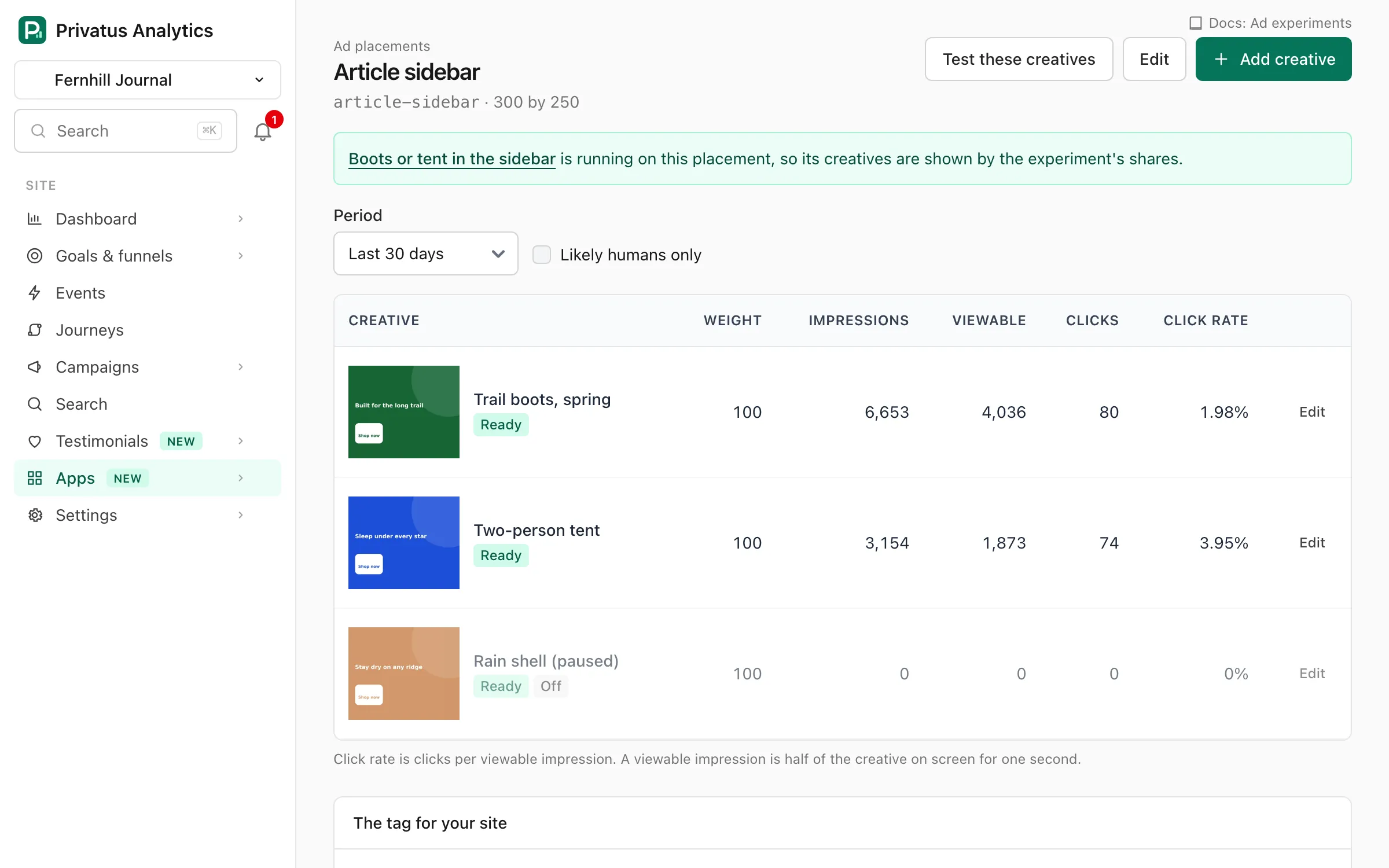Click the Privatus Analytics logo icon

pos(32,30)
